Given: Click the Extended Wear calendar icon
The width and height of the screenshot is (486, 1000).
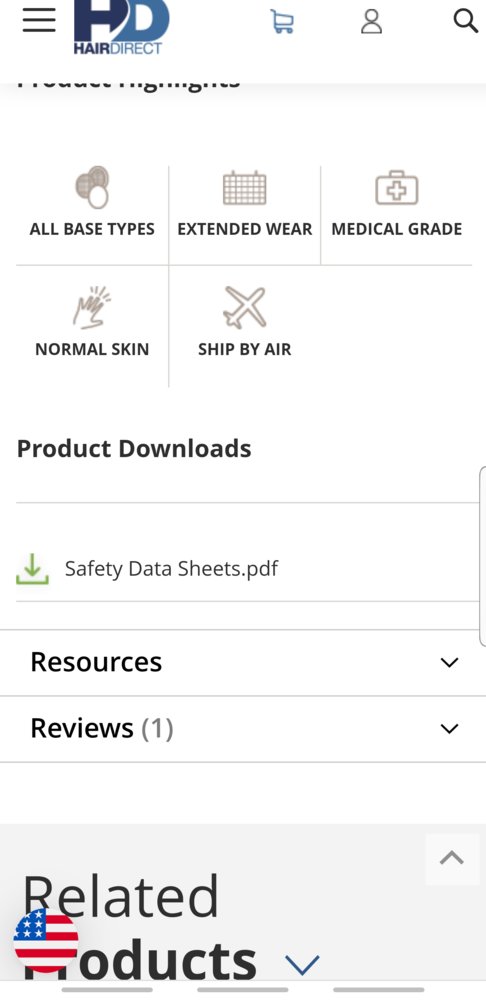Looking at the screenshot, I should click(x=244, y=188).
